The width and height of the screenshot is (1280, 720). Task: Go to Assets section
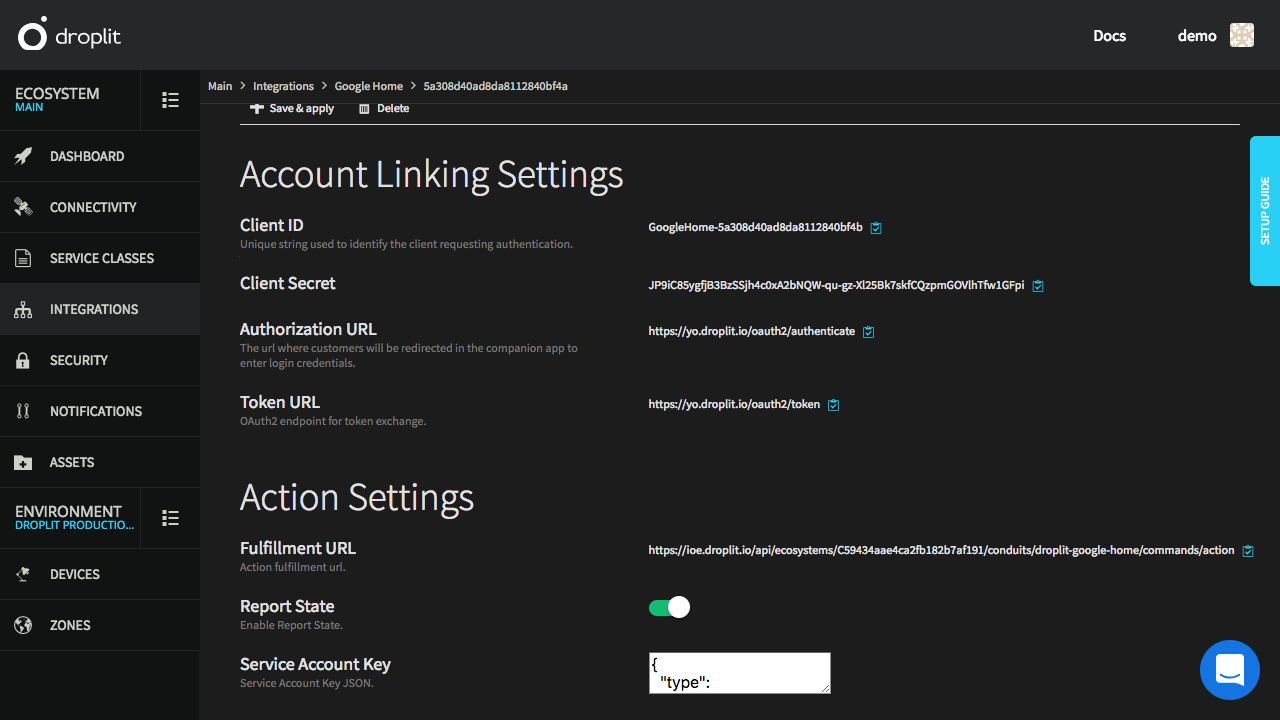(x=100, y=462)
